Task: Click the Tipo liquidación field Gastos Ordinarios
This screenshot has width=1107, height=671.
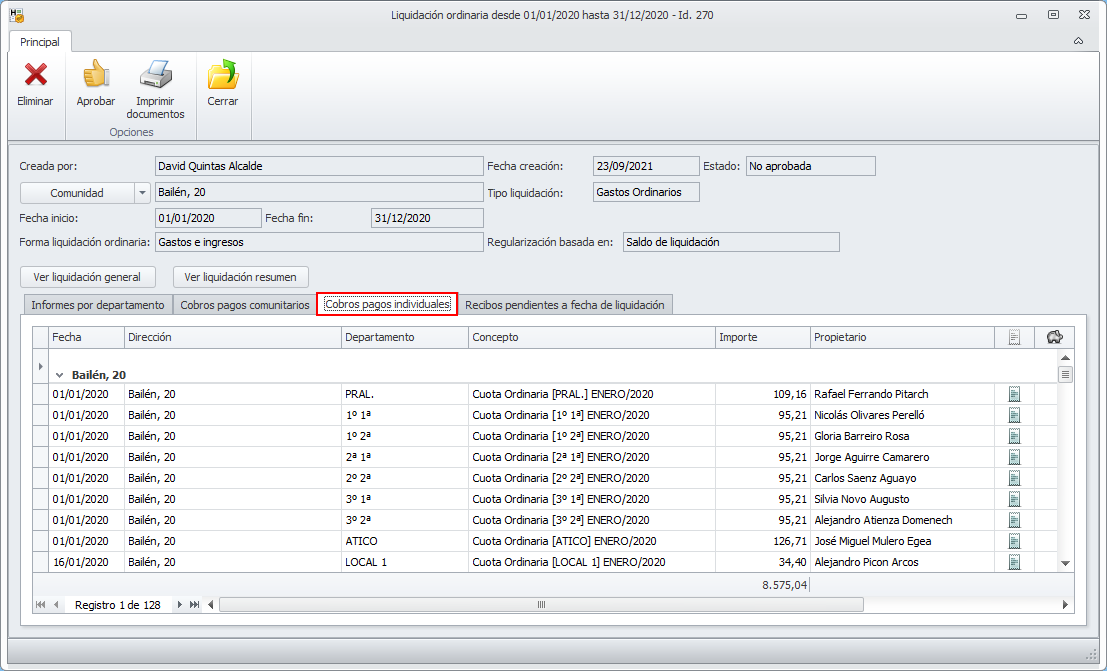Action: click(x=646, y=192)
